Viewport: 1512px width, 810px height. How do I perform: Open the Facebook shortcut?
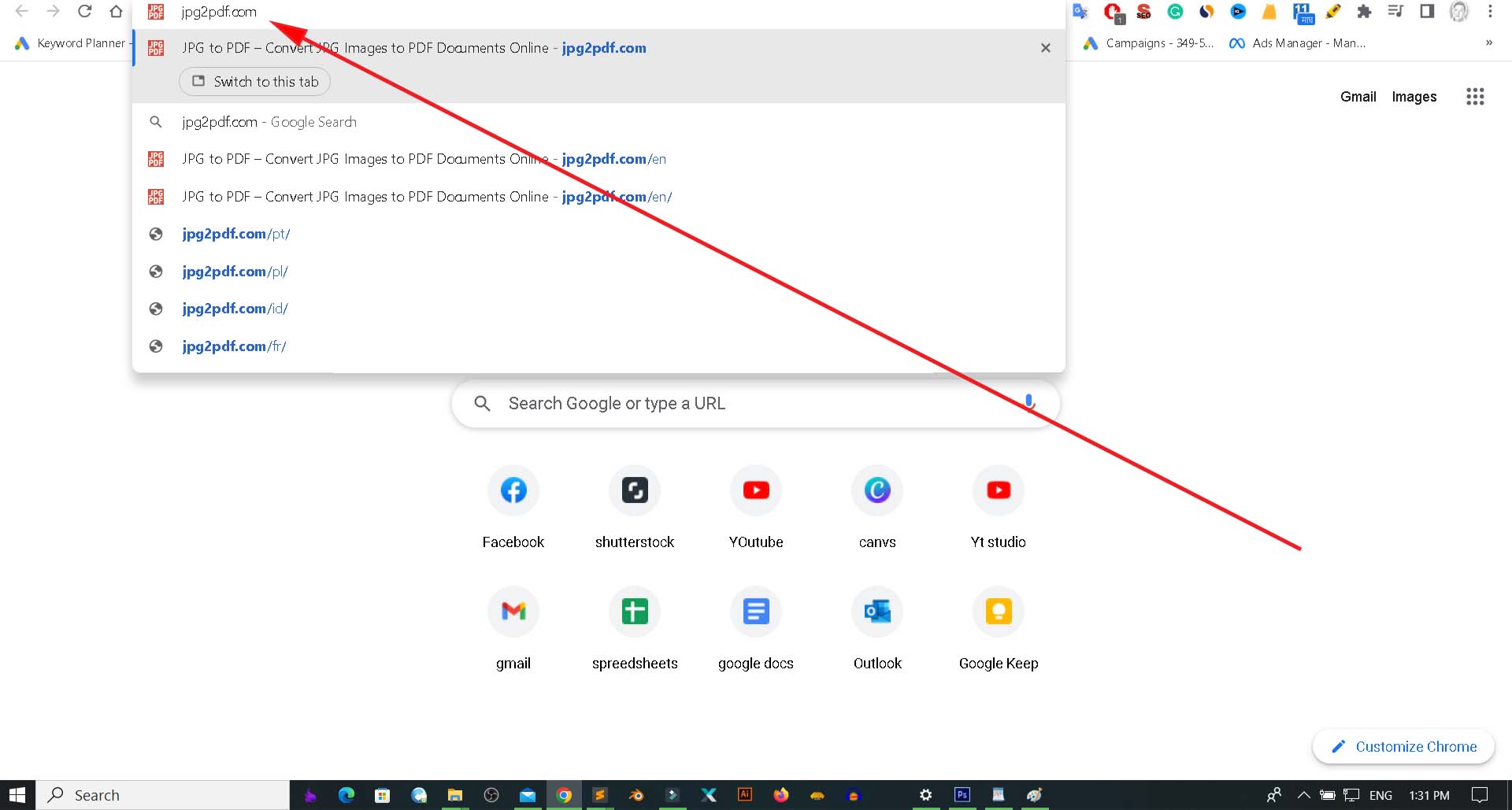point(513,506)
